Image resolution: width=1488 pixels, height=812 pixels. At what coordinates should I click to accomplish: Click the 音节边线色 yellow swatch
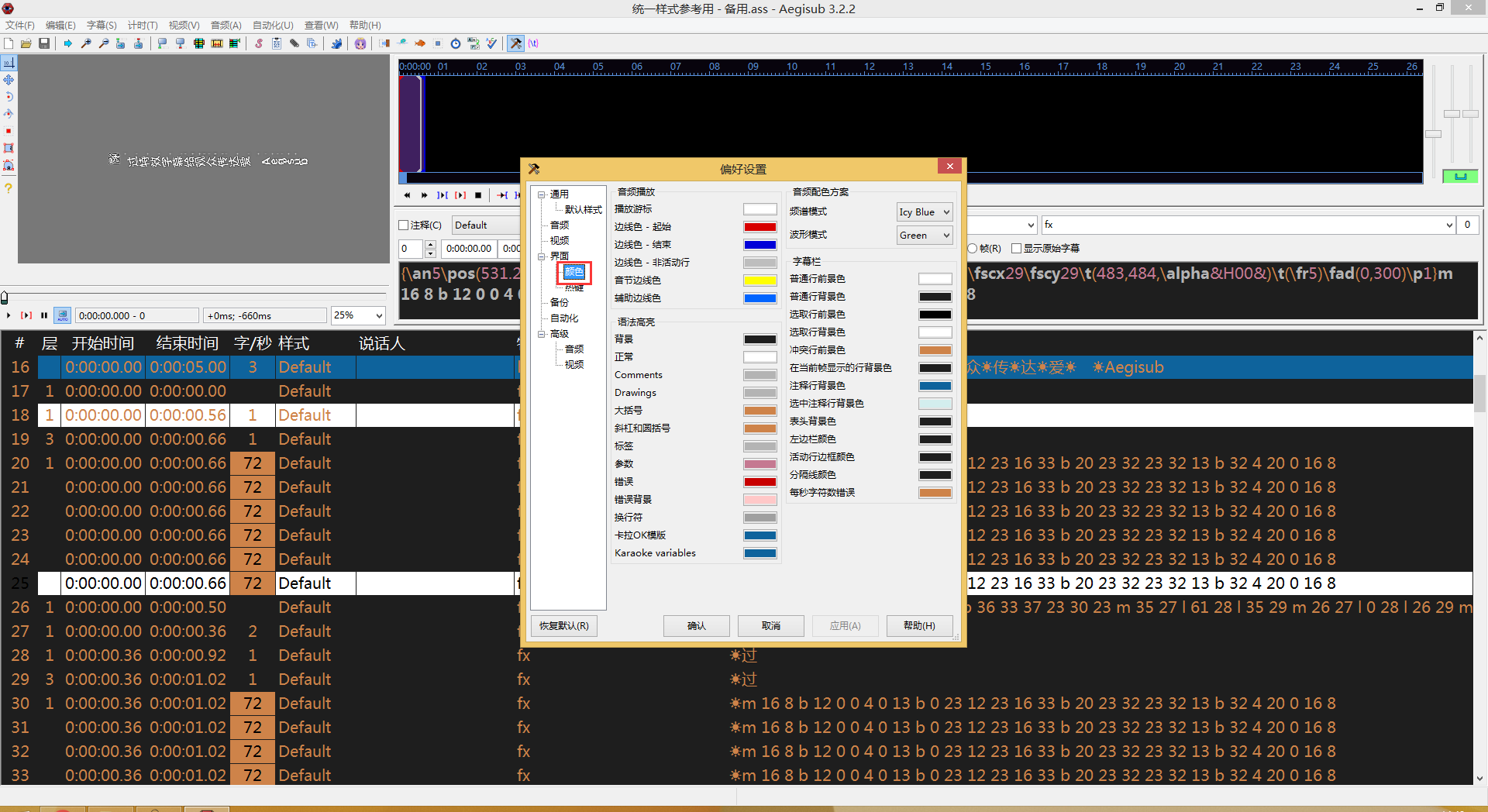[760, 280]
